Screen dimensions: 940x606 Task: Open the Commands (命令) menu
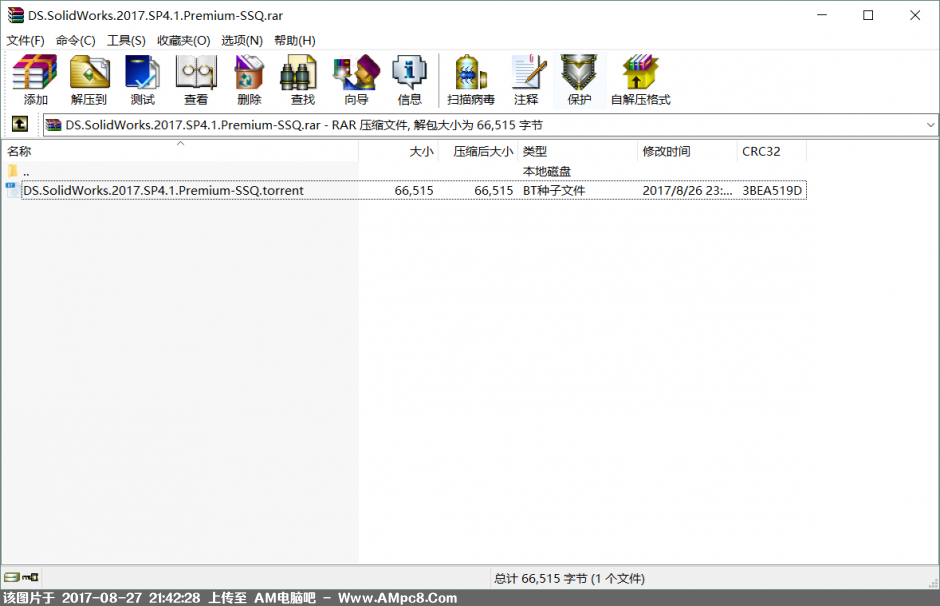pos(76,40)
